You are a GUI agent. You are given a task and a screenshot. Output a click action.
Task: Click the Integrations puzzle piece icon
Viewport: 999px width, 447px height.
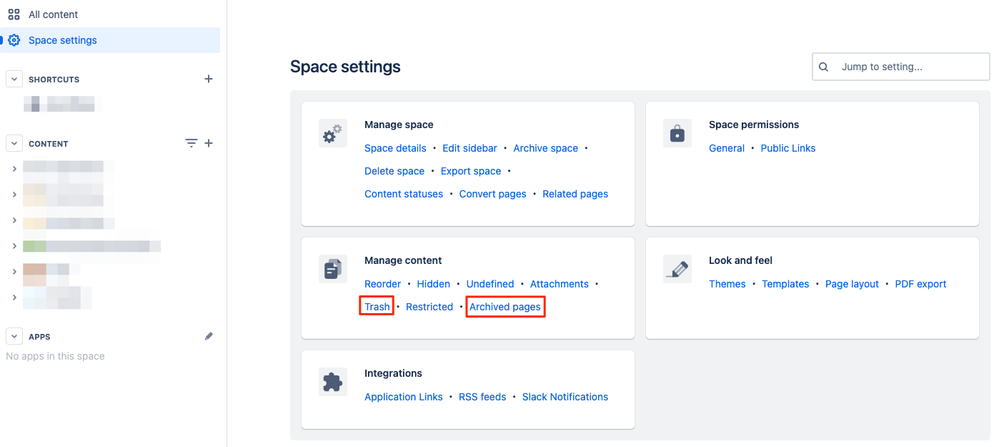click(x=333, y=382)
